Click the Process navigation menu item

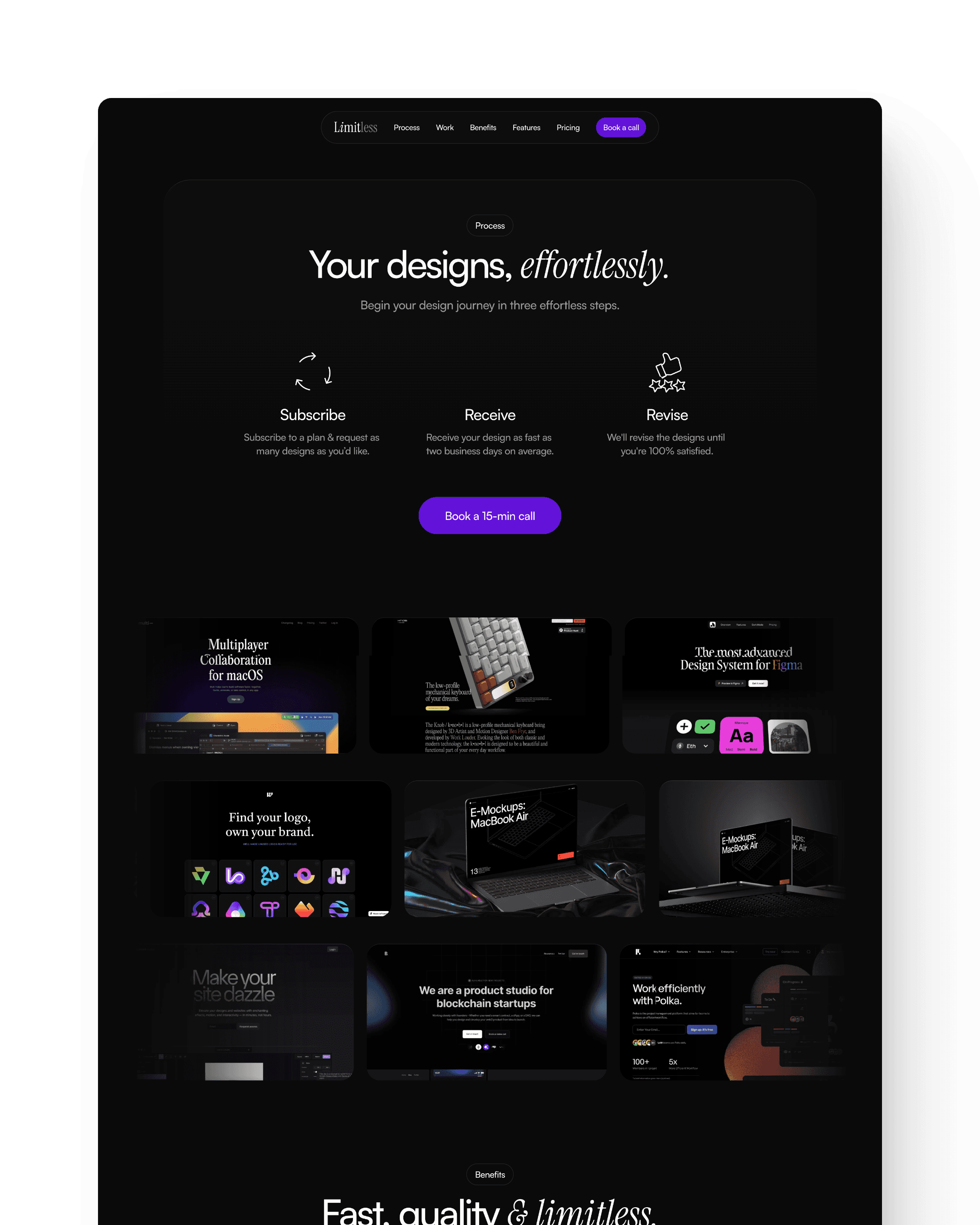(406, 127)
